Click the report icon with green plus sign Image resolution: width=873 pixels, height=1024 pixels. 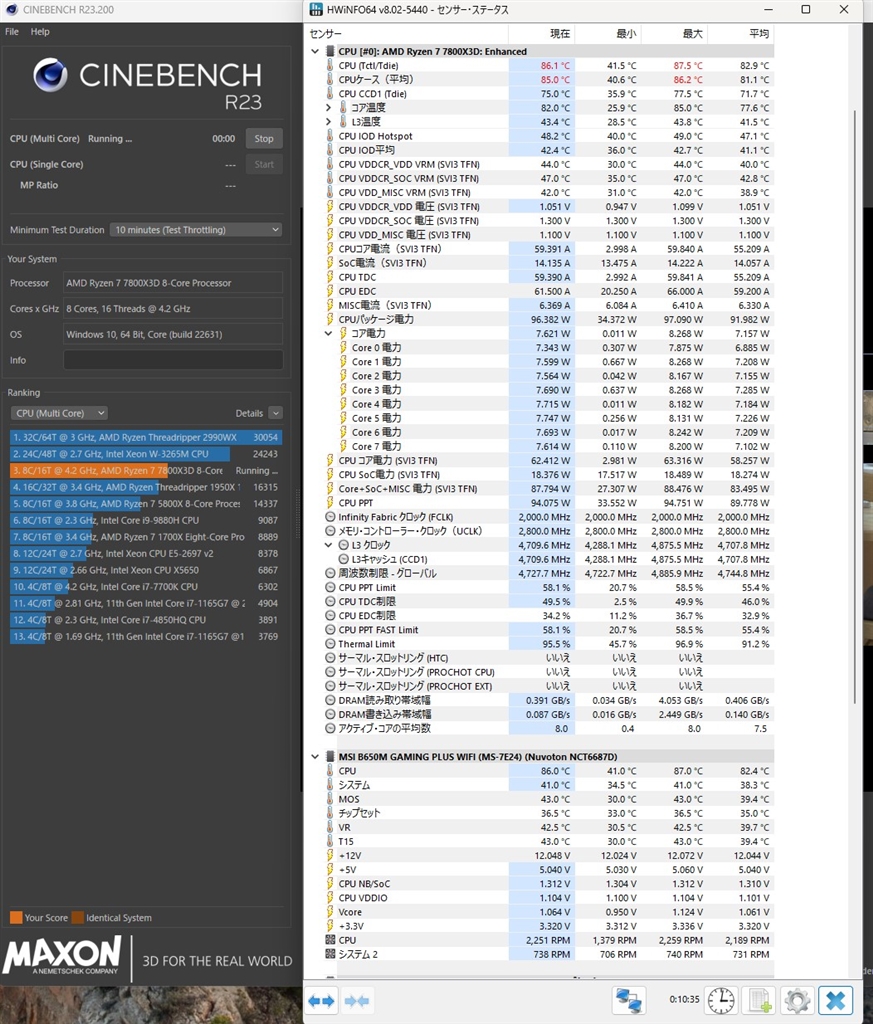pyautogui.click(x=758, y=1000)
